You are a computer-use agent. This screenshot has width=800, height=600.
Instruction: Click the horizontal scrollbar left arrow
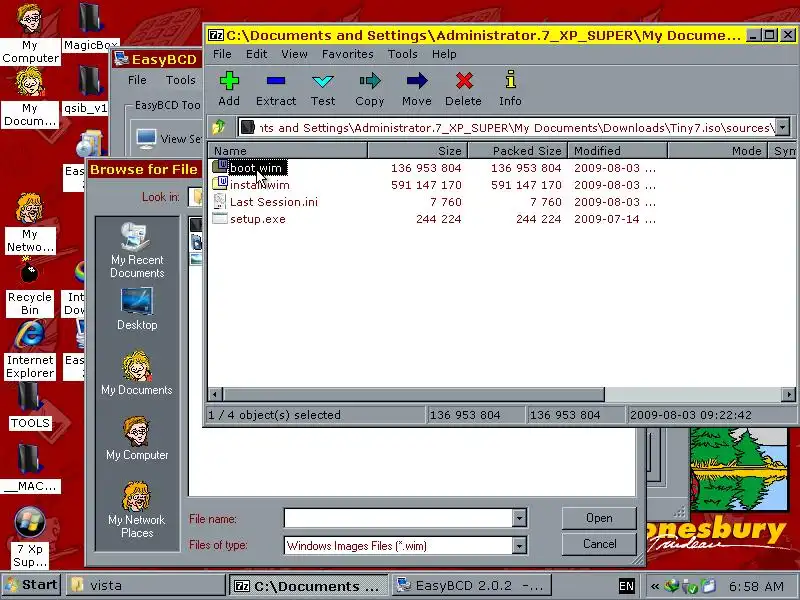(215, 394)
